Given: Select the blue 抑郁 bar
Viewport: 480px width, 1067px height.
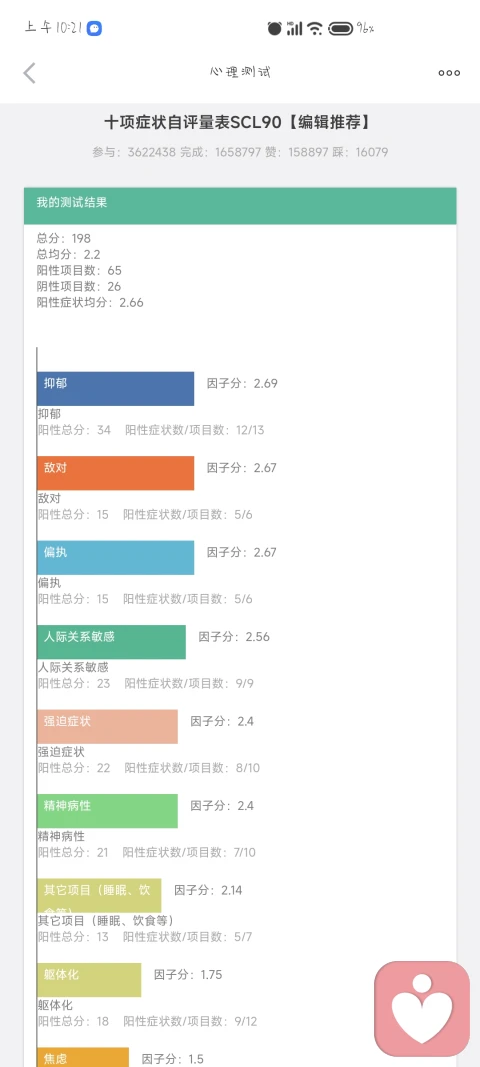Looking at the screenshot, I should pos(116,389).
